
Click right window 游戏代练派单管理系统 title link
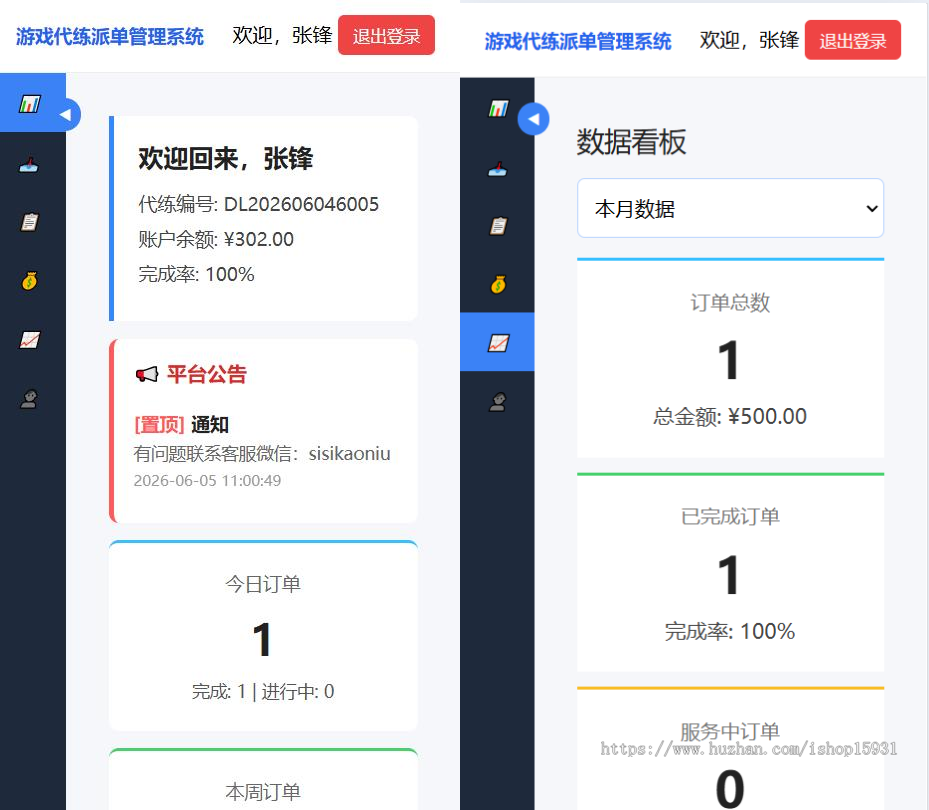click(578, 41)
